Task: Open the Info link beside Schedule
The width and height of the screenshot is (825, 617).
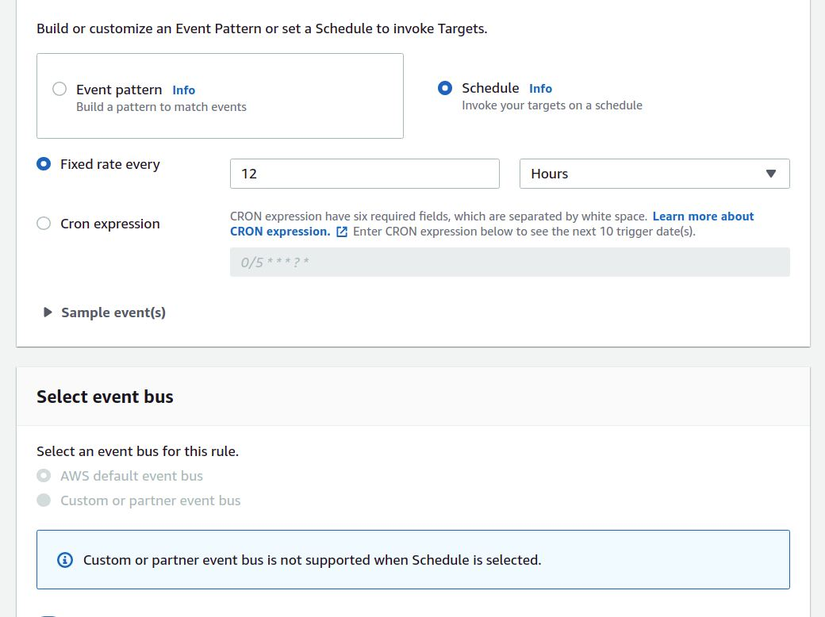Action: (x=540, y=88)
